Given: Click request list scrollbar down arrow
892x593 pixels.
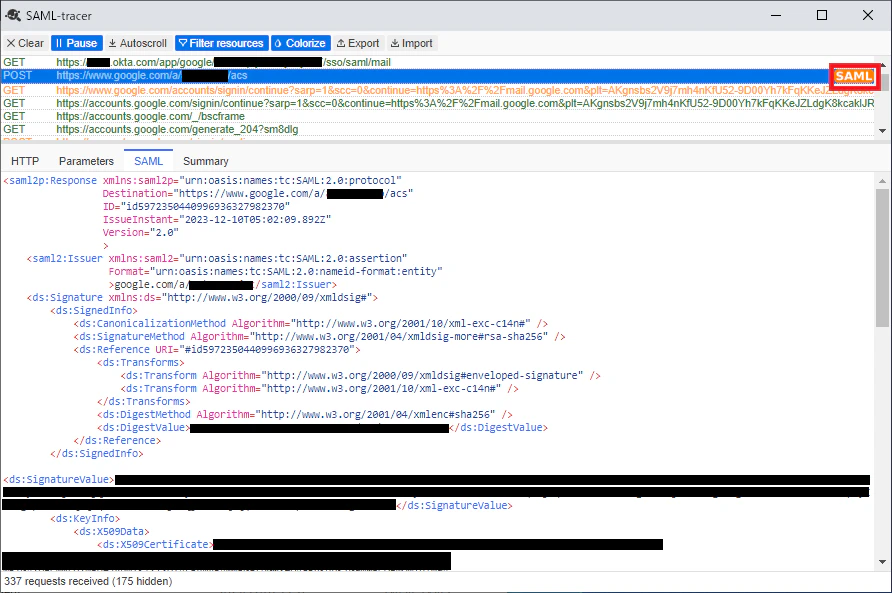Looking at the screenshot, I should [882, 131].
